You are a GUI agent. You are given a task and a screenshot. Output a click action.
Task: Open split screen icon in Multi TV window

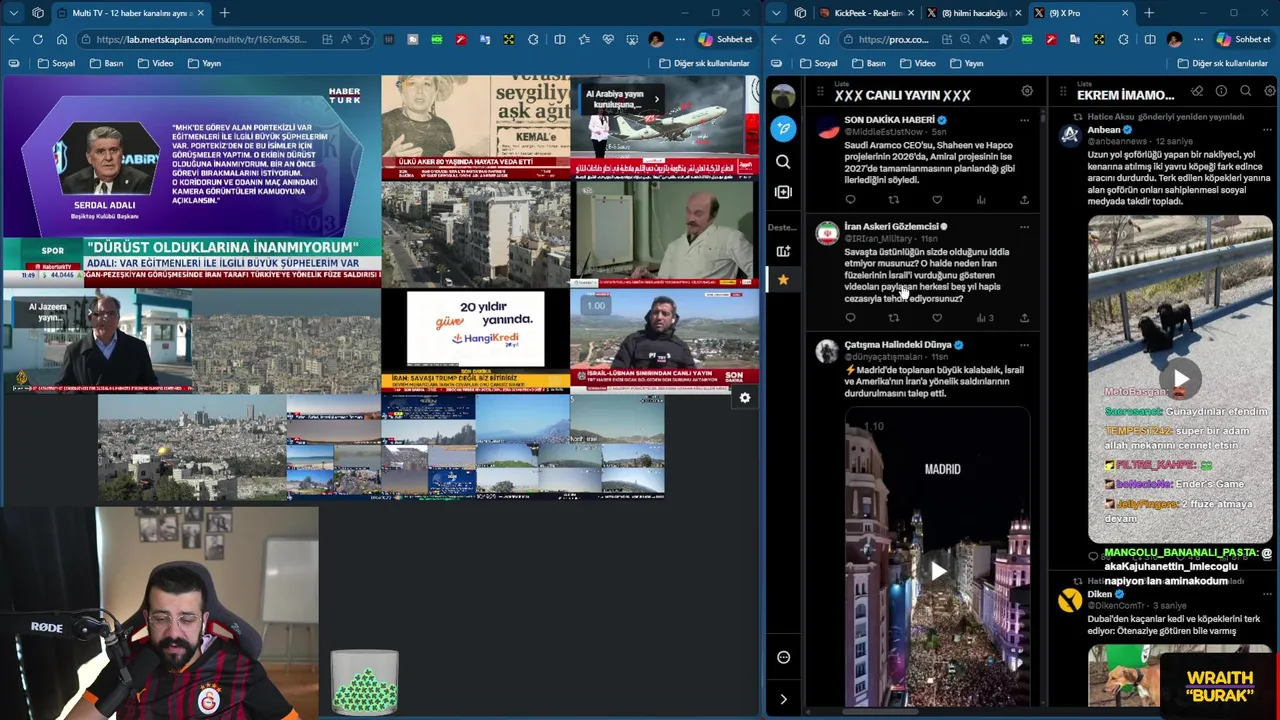click(559, 39)
